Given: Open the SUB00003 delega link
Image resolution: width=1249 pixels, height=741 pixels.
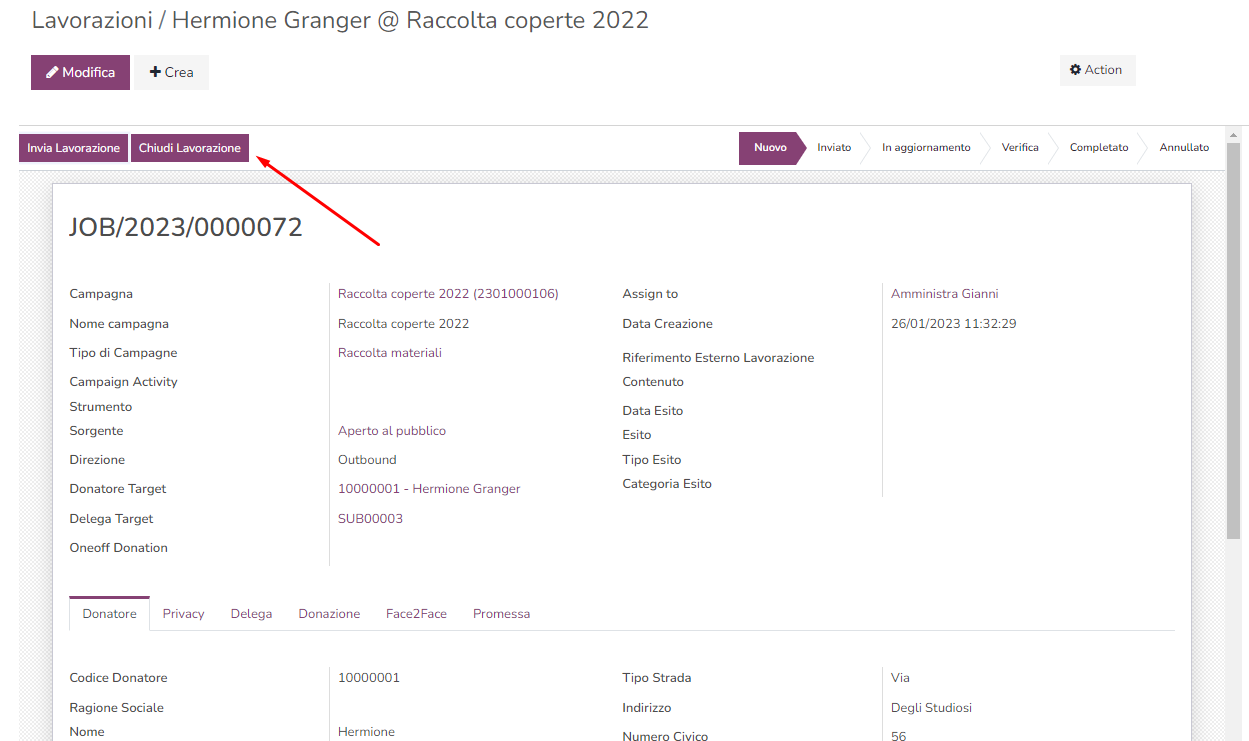Looking at the screenshot, I should [x=370, y=519].
